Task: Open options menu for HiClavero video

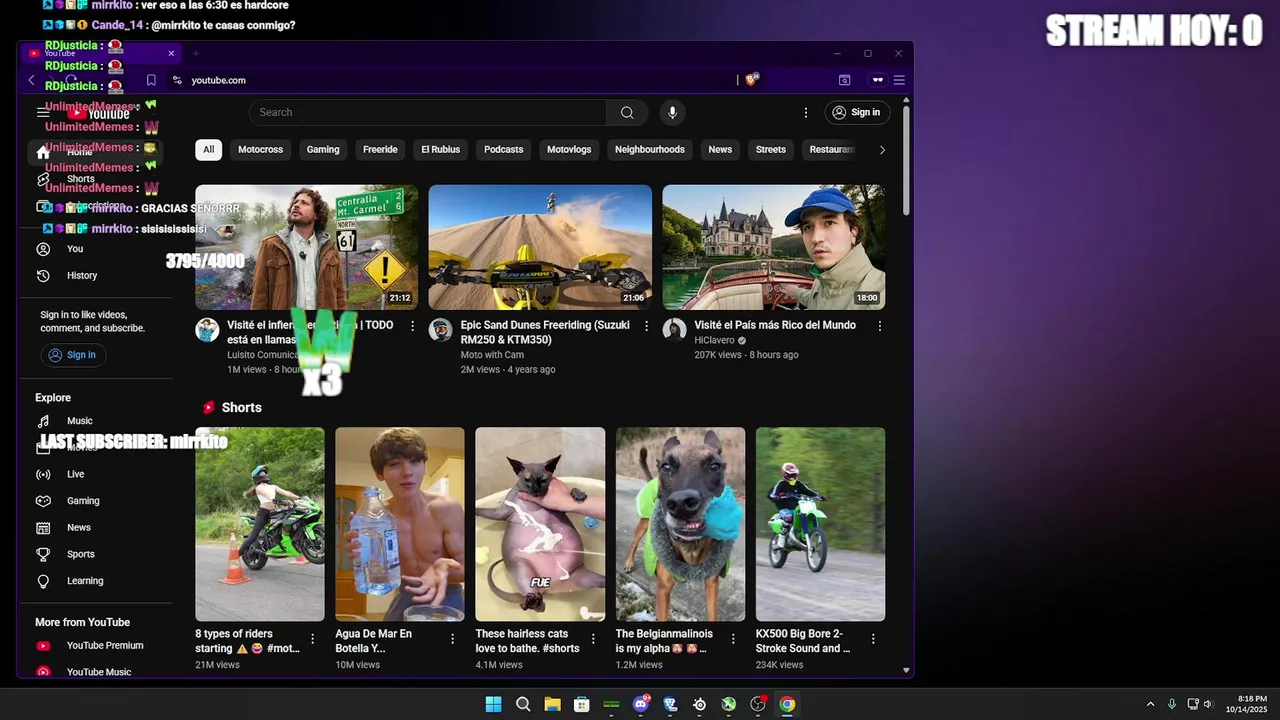Action: click(880, 326)
